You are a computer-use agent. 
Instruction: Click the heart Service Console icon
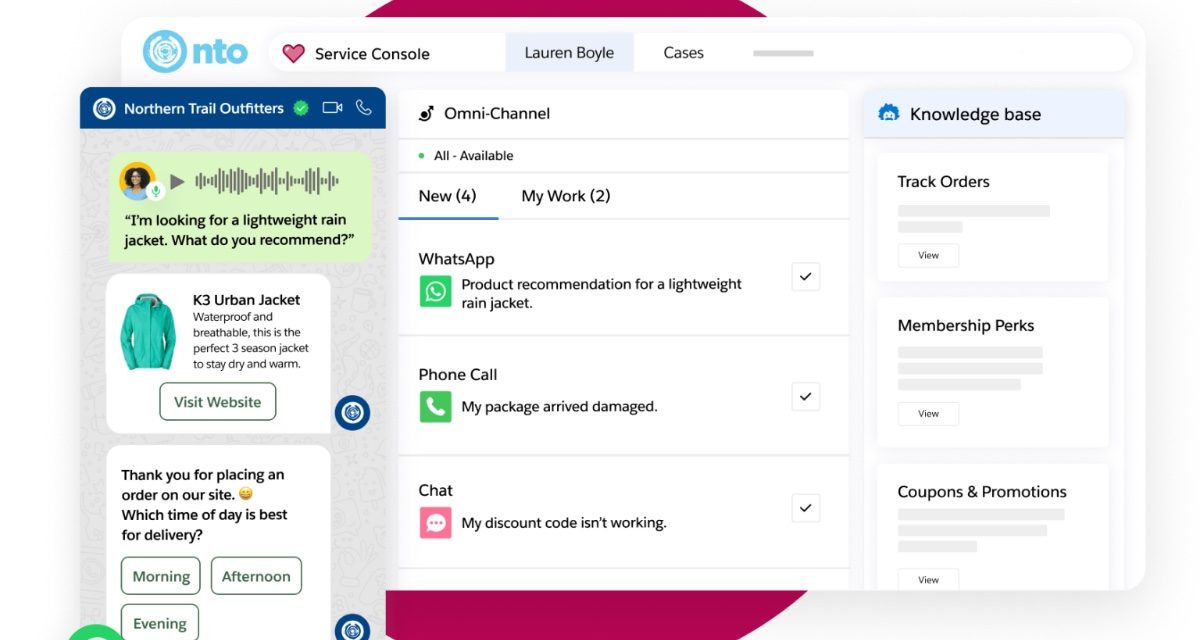[293, 54]
